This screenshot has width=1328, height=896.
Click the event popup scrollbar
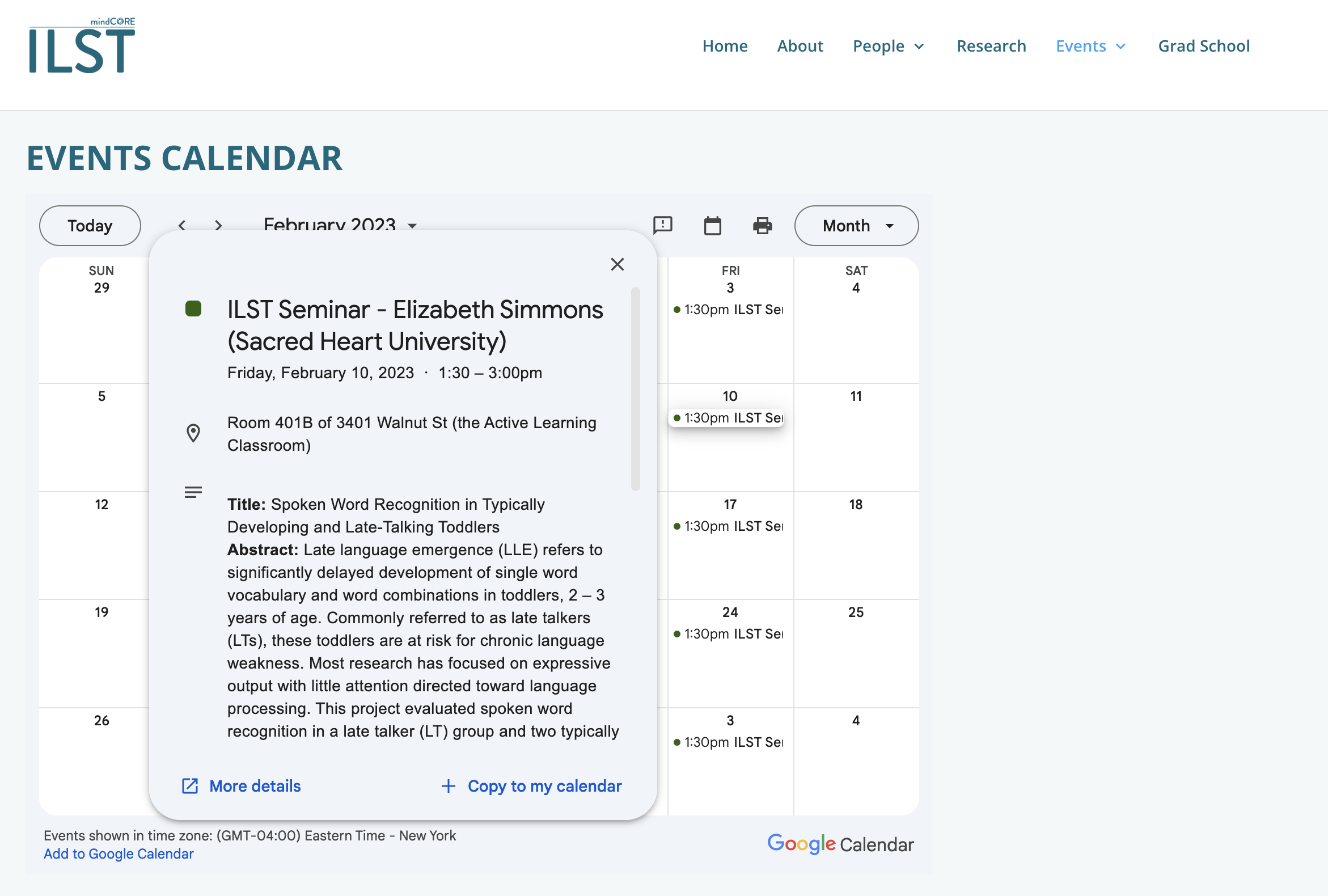coord(636,388)
